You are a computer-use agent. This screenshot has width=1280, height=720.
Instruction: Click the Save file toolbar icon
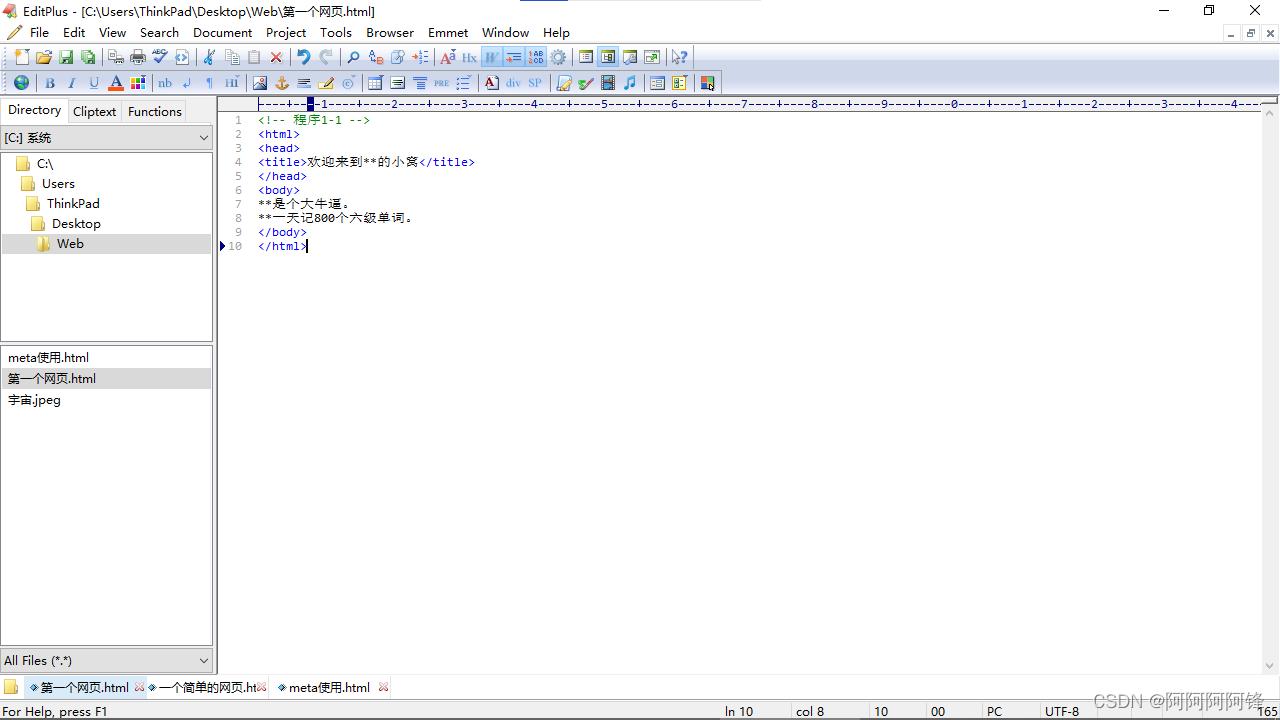(66, 57)
